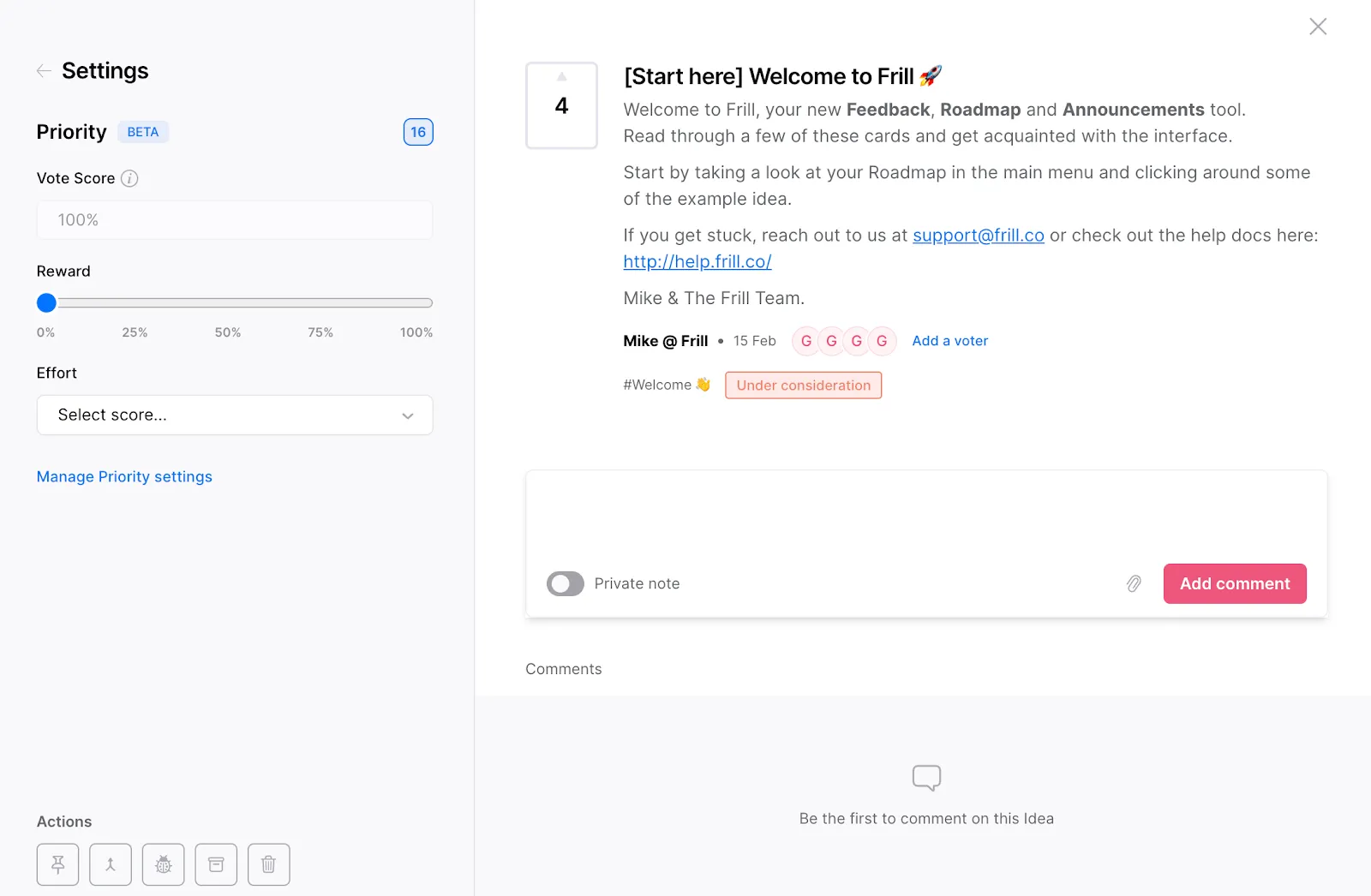The height and width of the screenshot is (896, 1371).
Task: Click the Effort dropdown chevron
Action: pyautogui.click(x=408, y=415)
